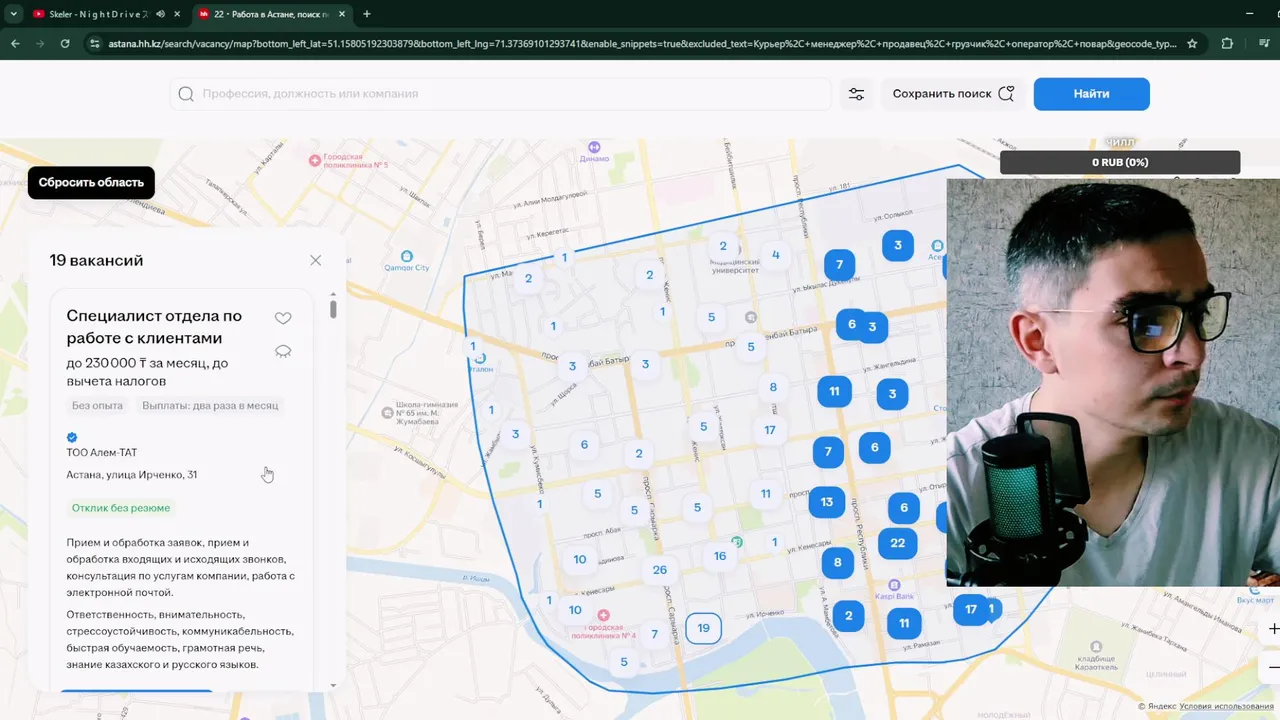The width and height of the screenshot is (1280, 720).
Task: Click Сбросить область button
Action: point(91,182)
